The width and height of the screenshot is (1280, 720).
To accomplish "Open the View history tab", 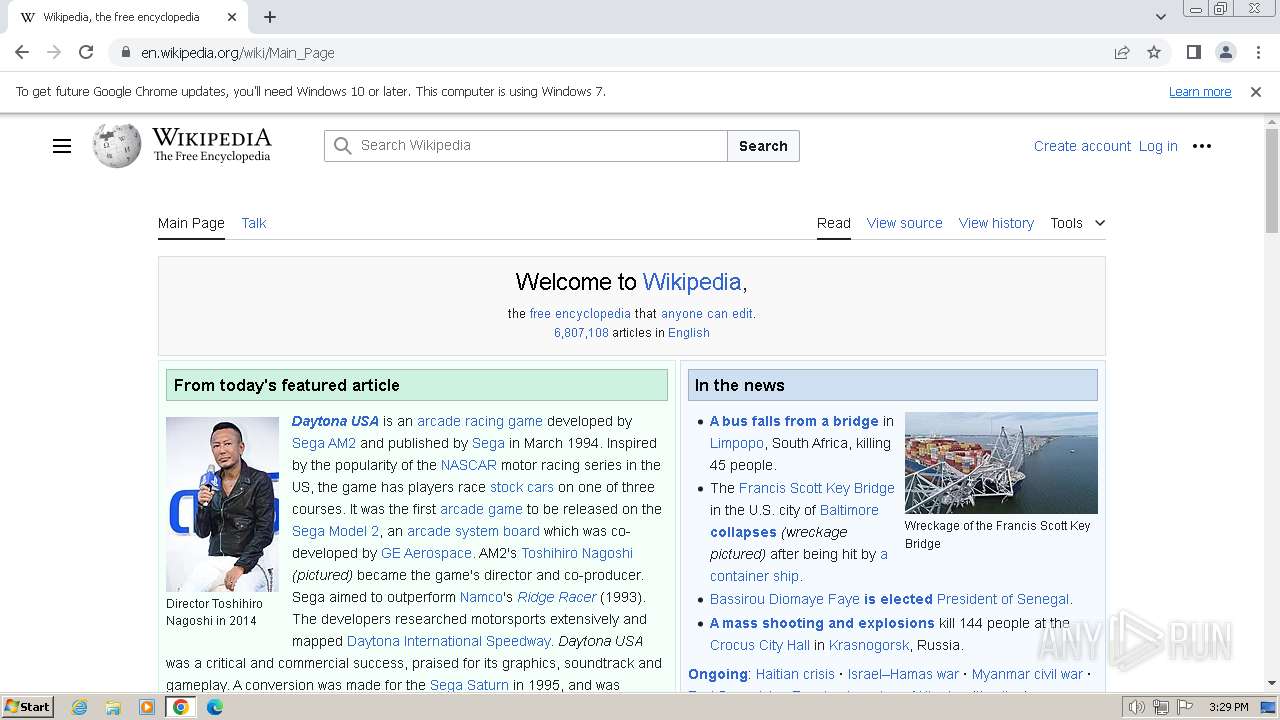I will [996, 223].
